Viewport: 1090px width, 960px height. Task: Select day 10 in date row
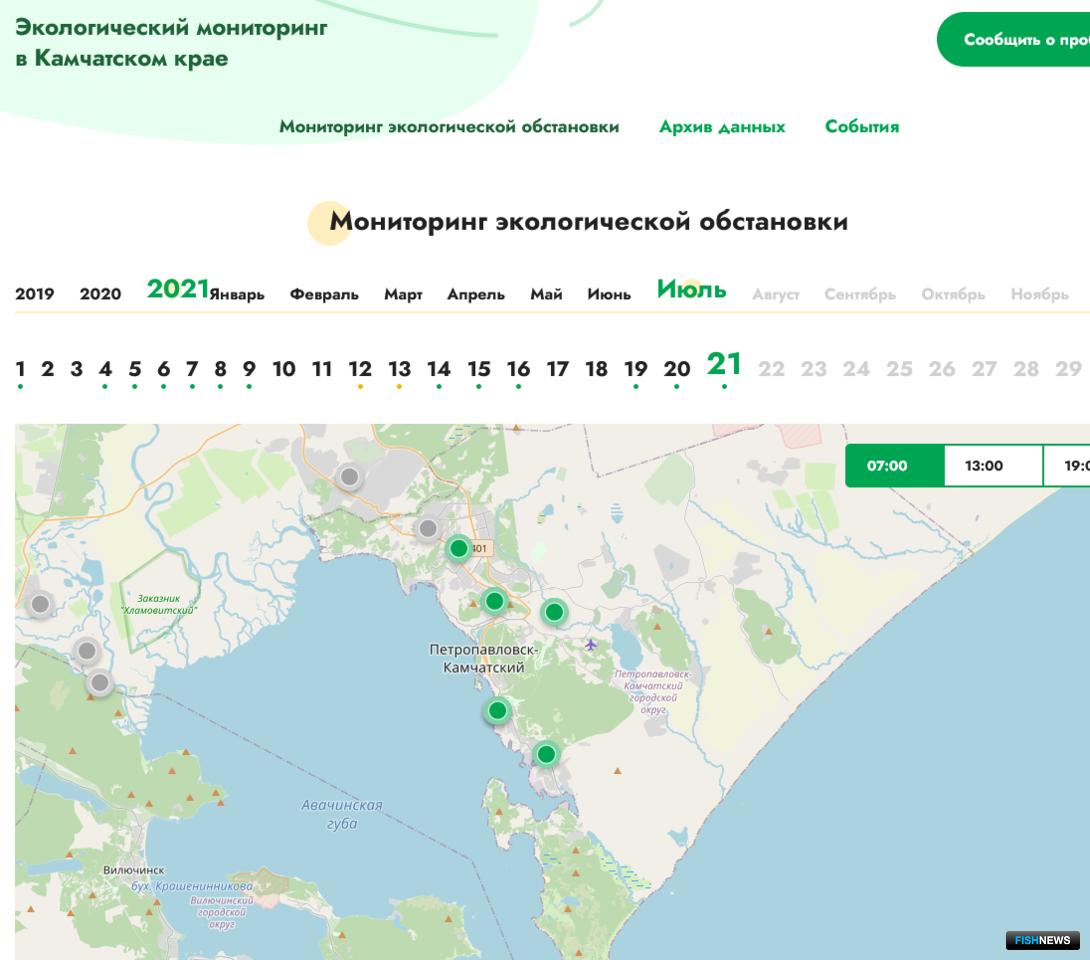tap(284, 369)
